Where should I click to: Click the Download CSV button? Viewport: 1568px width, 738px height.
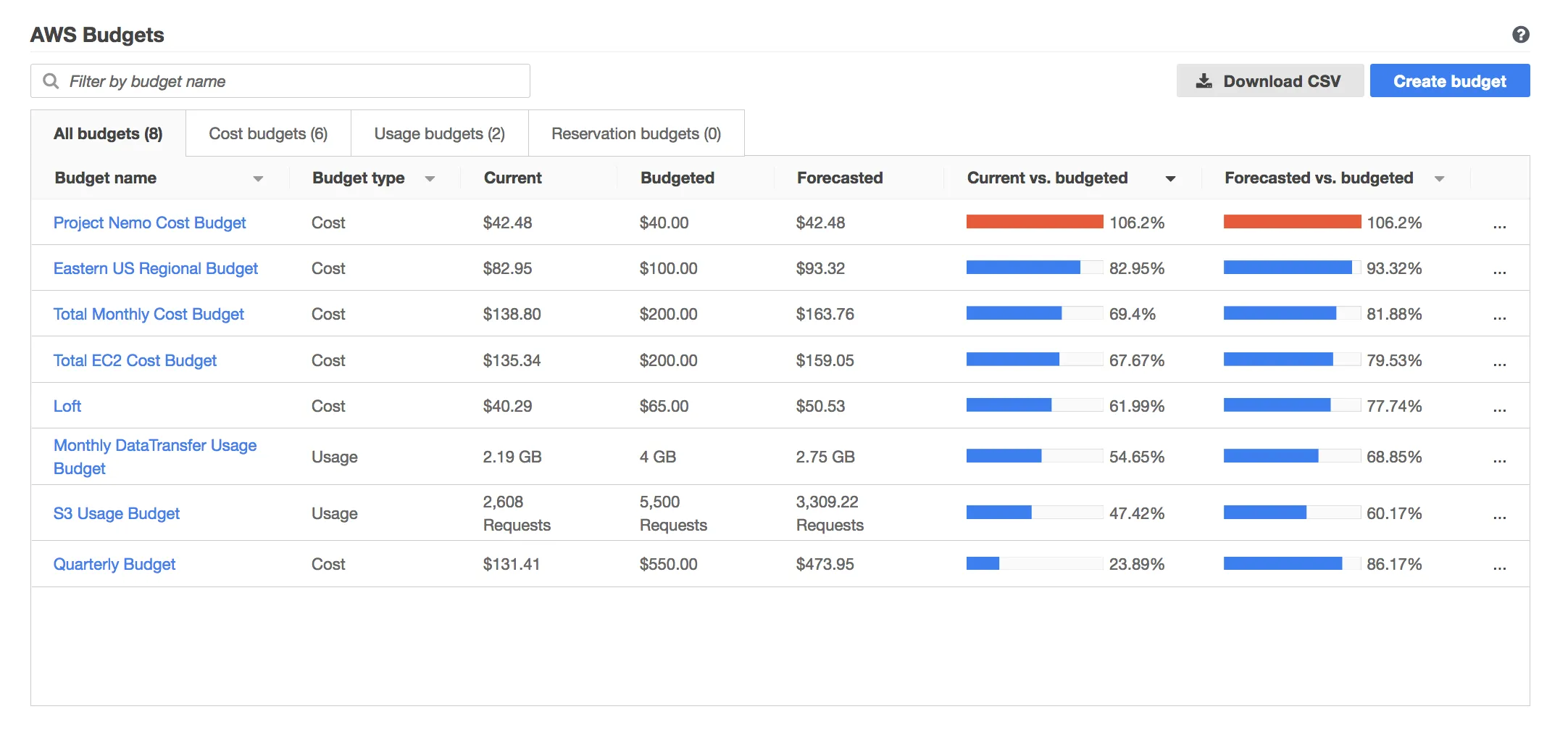pos(1269,80)
